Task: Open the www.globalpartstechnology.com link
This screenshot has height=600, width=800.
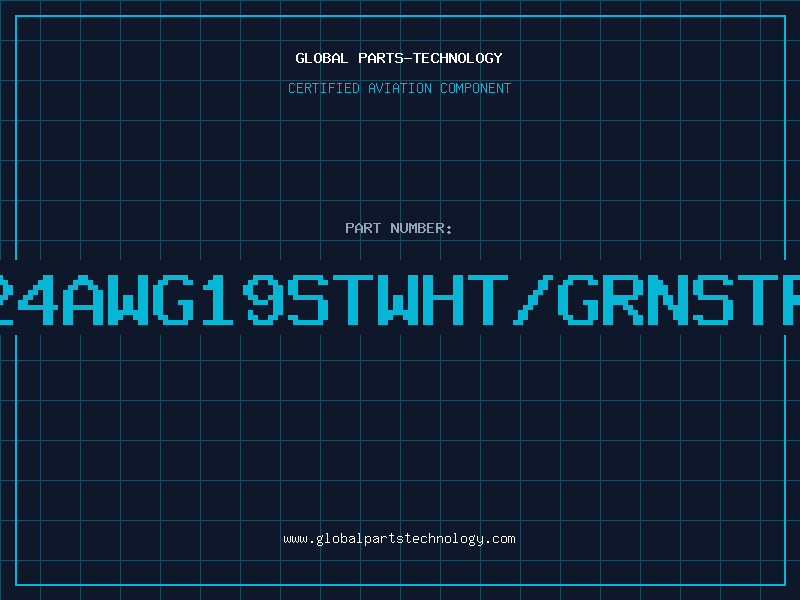Action: click(x=399, y=539)
